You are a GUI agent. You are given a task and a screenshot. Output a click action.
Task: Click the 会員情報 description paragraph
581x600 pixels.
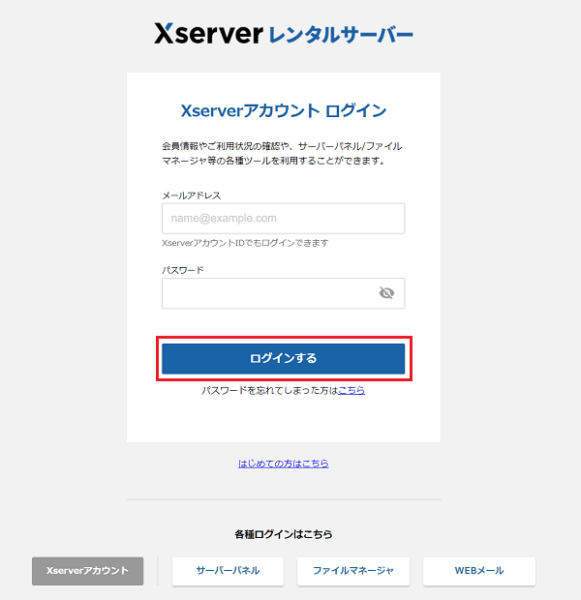pos(282,153)
